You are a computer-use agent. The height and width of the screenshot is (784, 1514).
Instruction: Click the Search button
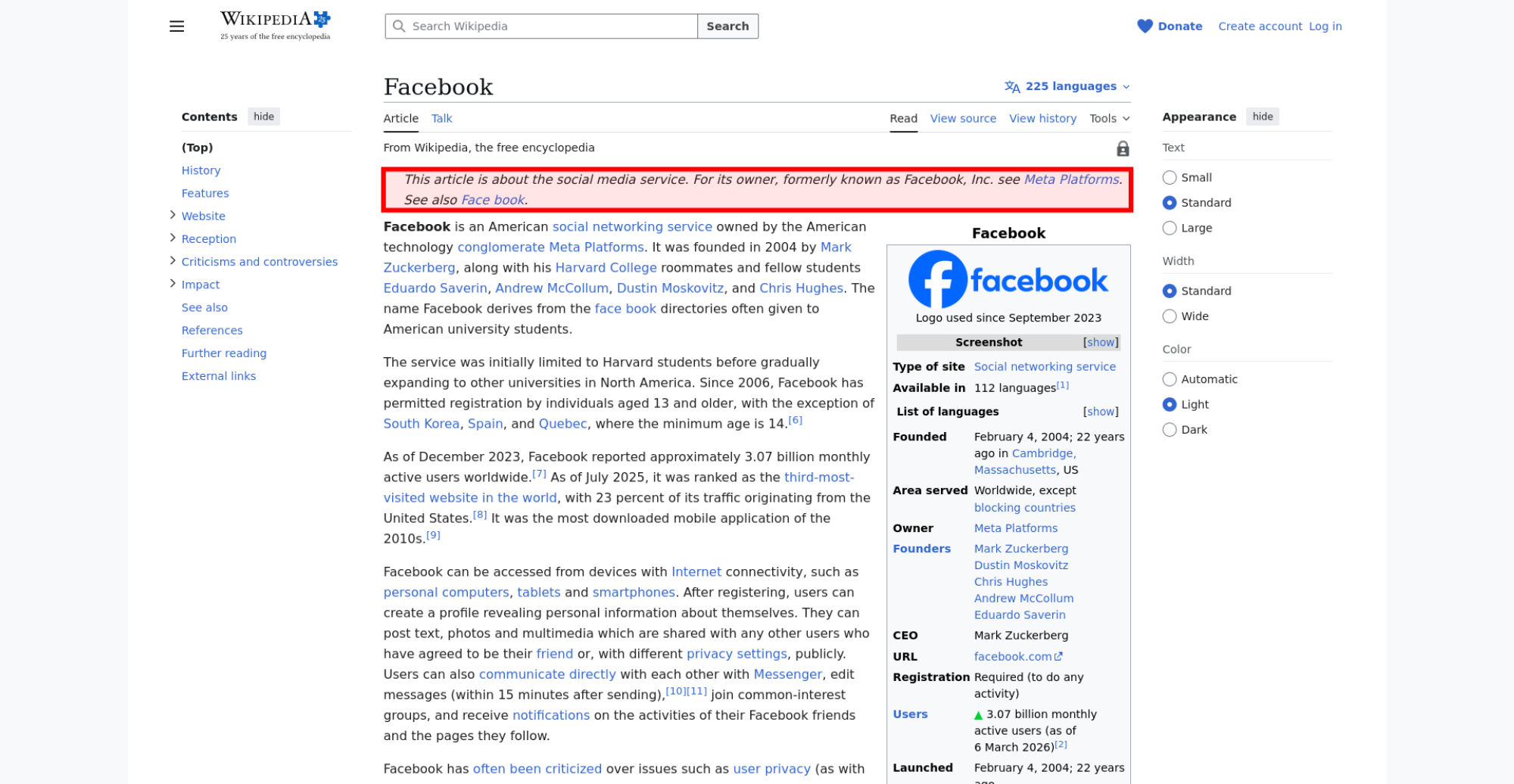coord(727,26)
